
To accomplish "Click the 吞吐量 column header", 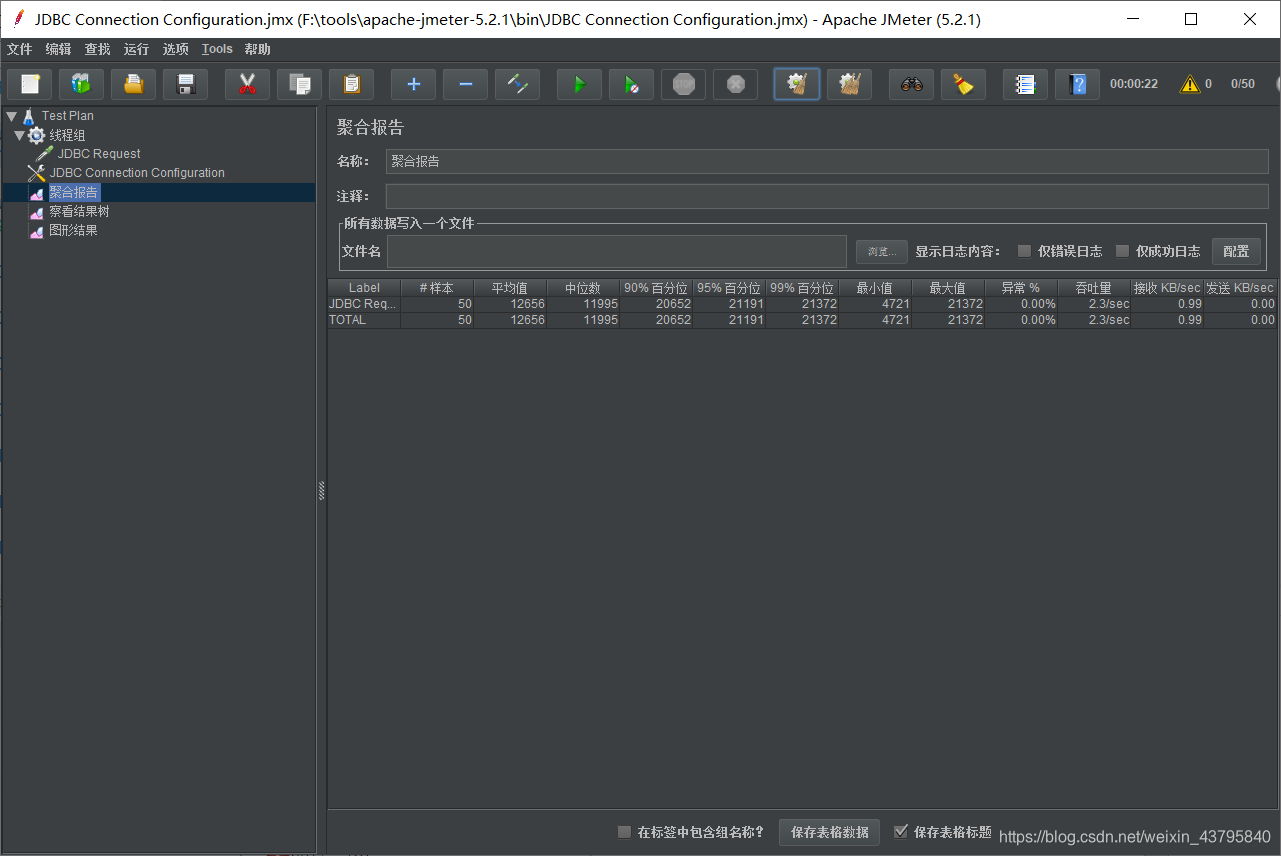I will pyautogui.click(x=1094, y=288).
